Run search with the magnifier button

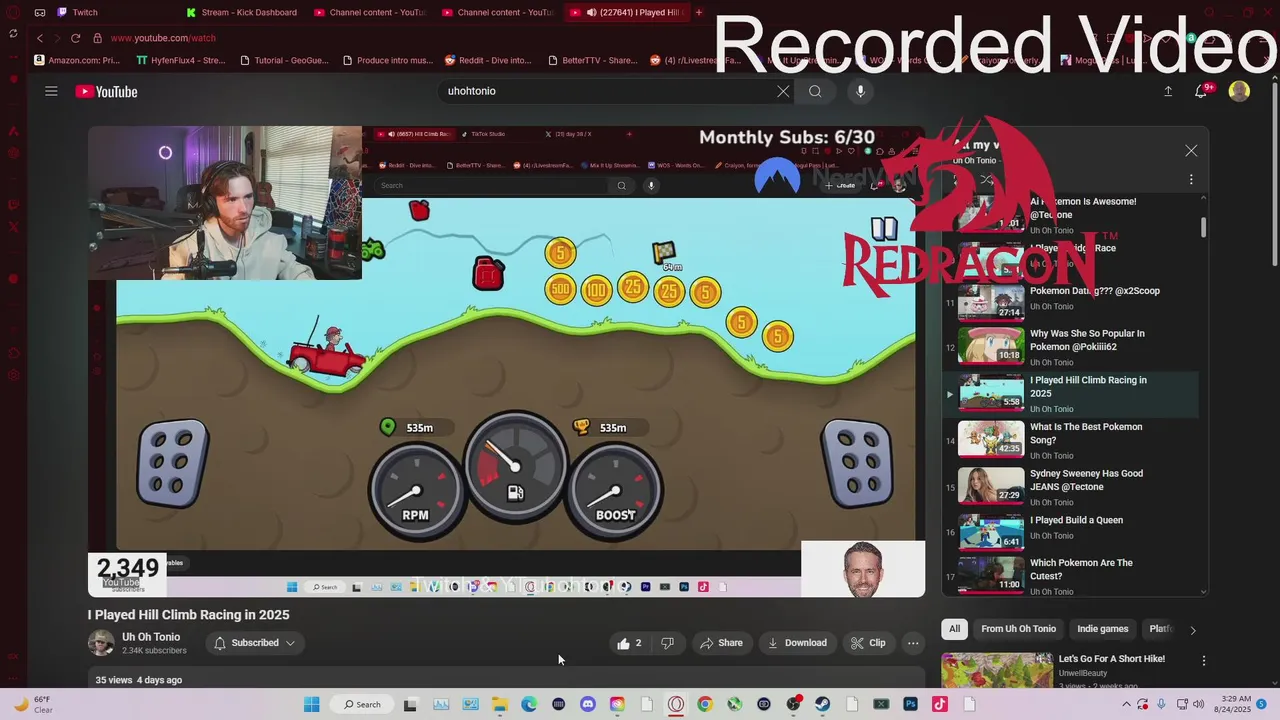pyautogui.click(x=815, y=91)
